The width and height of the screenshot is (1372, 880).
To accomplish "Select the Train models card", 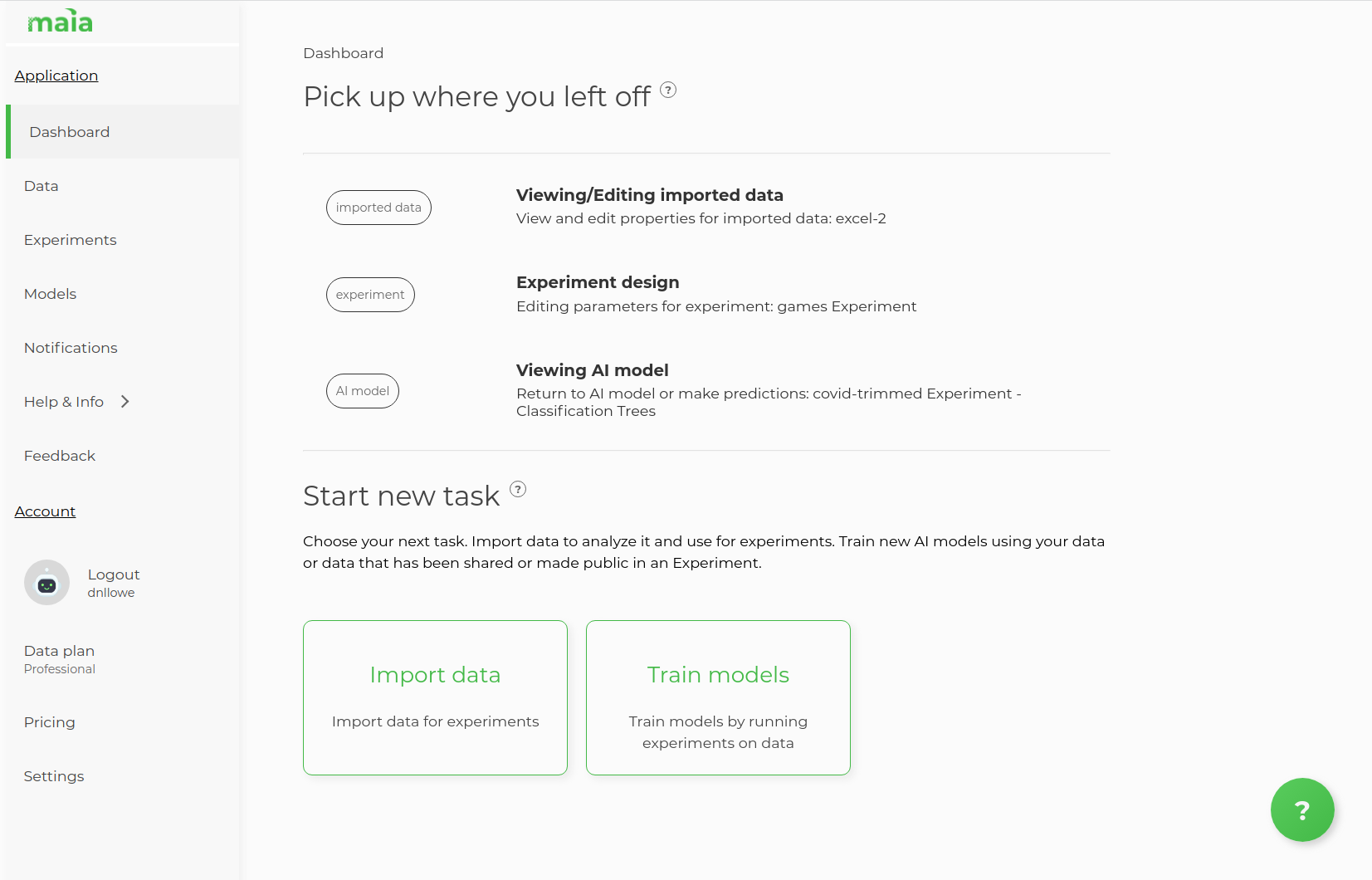I will click(x=718, y=697).
